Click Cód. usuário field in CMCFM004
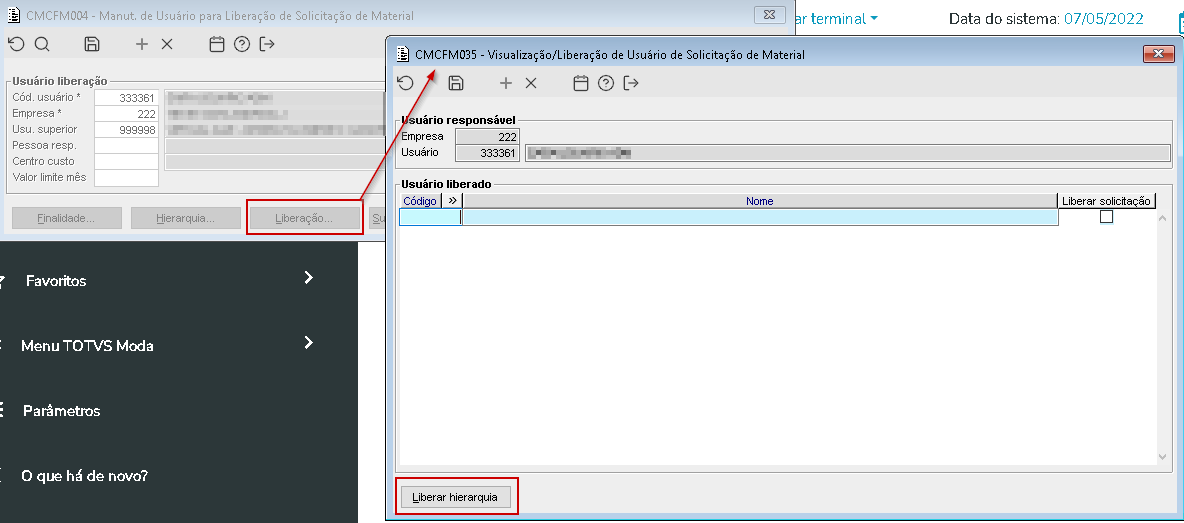This screenshot has width=1184, height=523. [126, 97]
